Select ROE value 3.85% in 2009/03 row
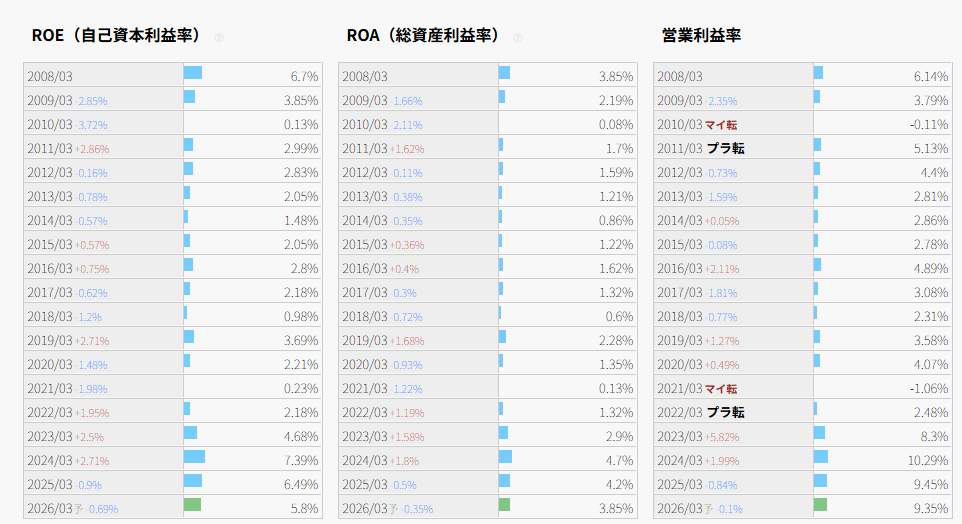 click(x=301, y=101)
